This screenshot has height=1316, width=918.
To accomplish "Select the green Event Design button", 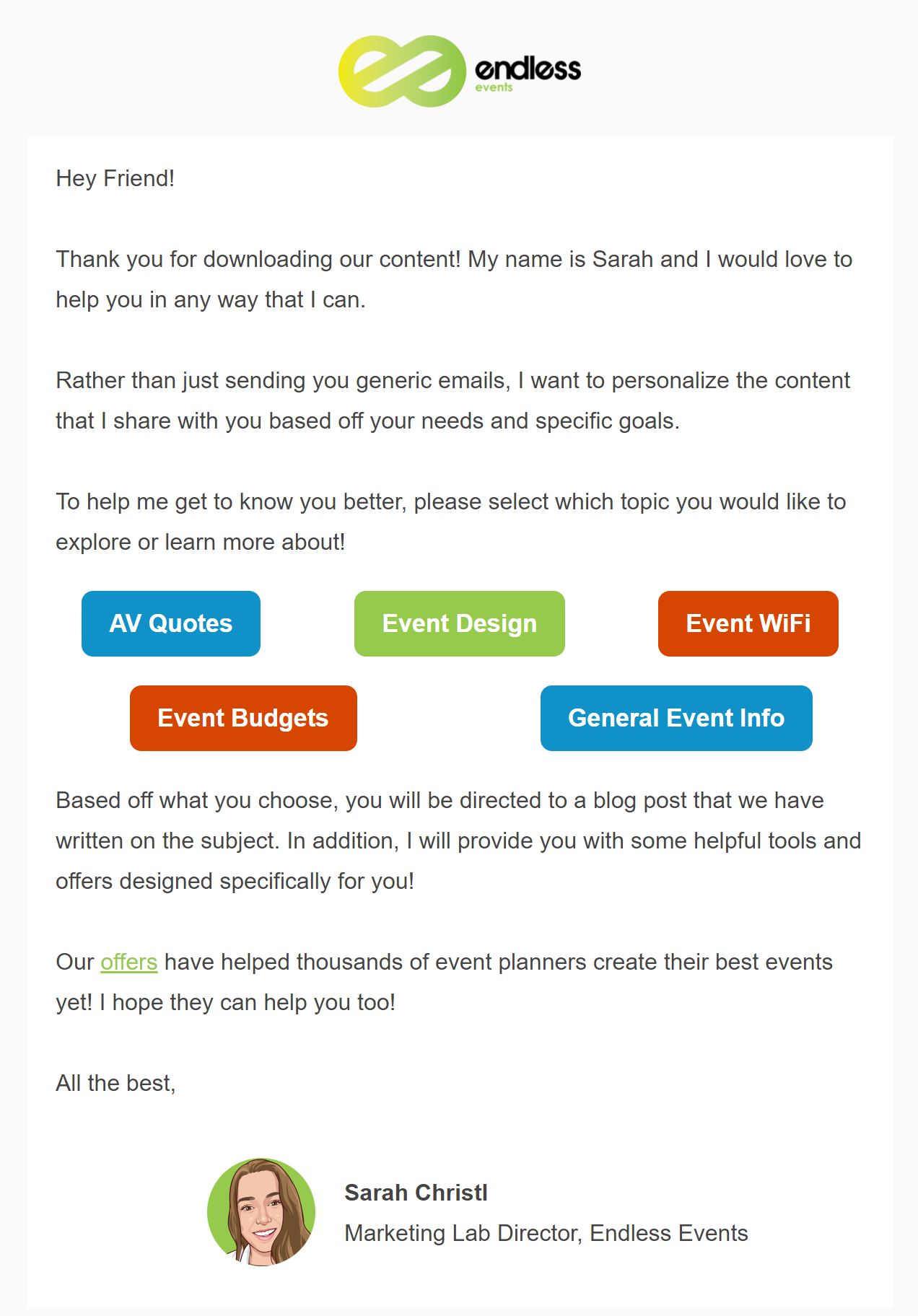I will (460, 623).
